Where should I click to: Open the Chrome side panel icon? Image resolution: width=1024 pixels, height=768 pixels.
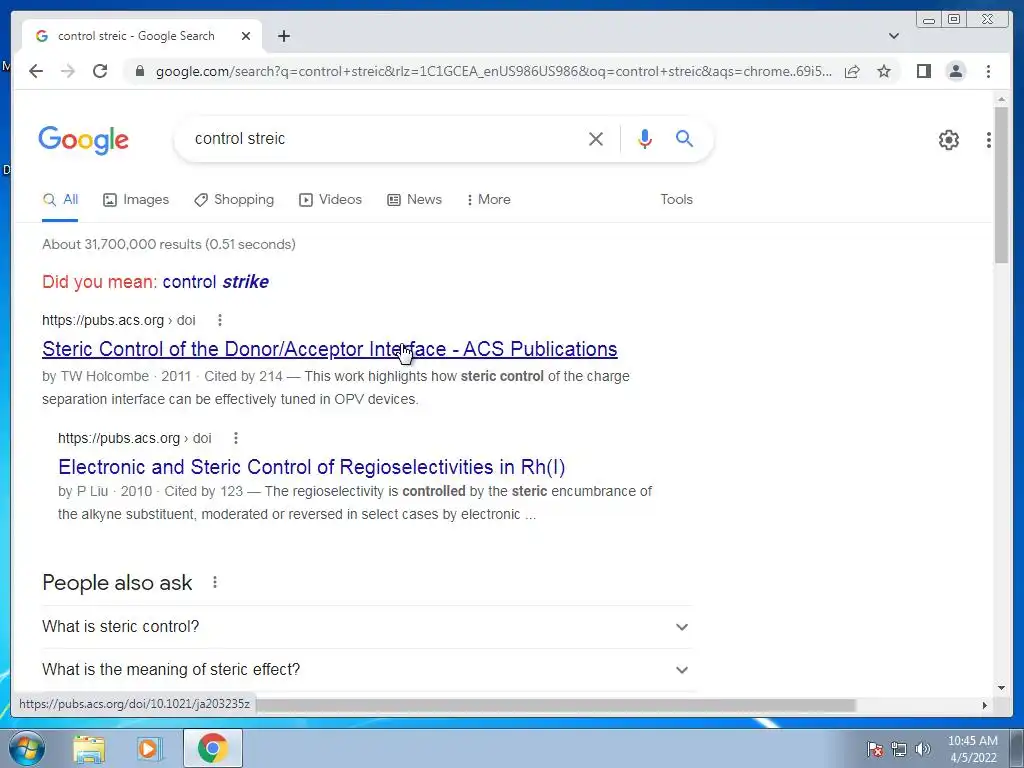click(923, 71)
